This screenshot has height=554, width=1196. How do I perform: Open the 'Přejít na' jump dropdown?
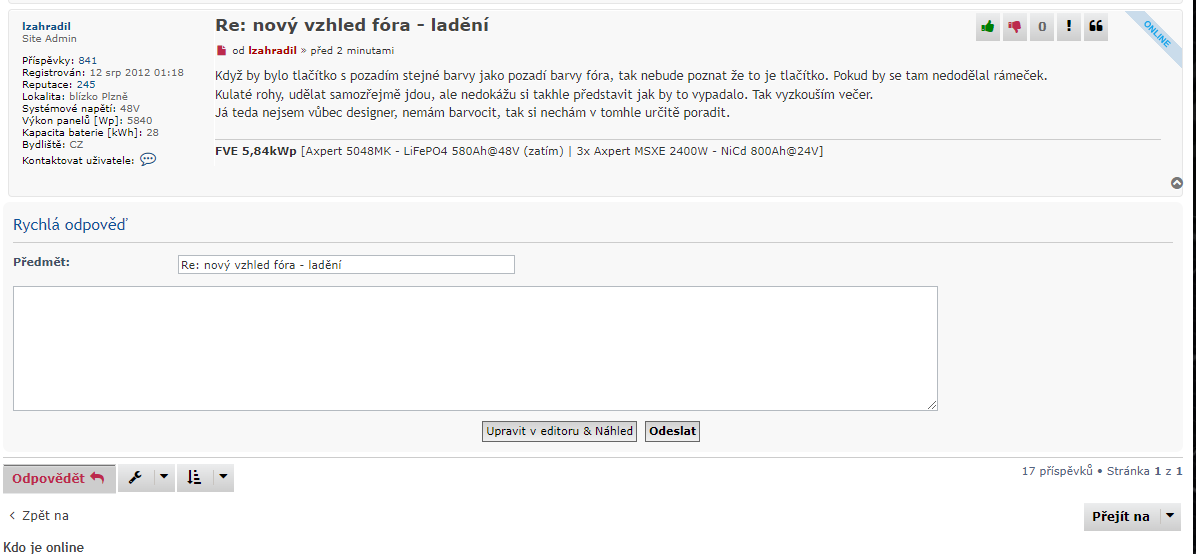[1132, 517]
